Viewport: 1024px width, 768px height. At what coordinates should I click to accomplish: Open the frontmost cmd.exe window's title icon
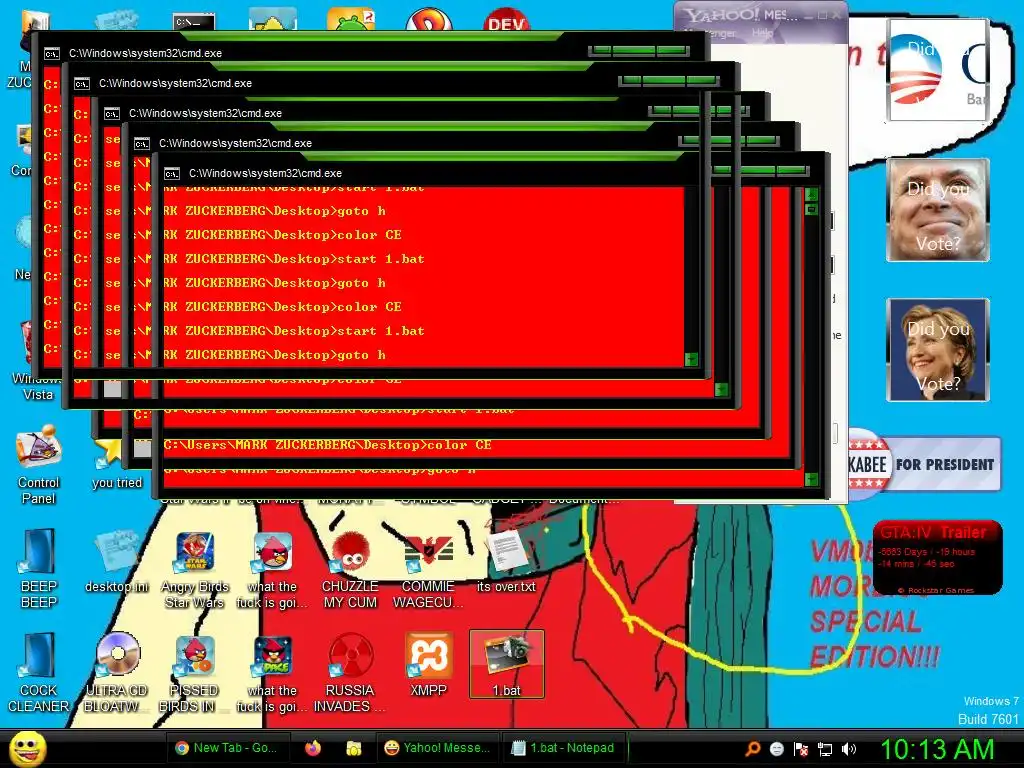(172, 173)
